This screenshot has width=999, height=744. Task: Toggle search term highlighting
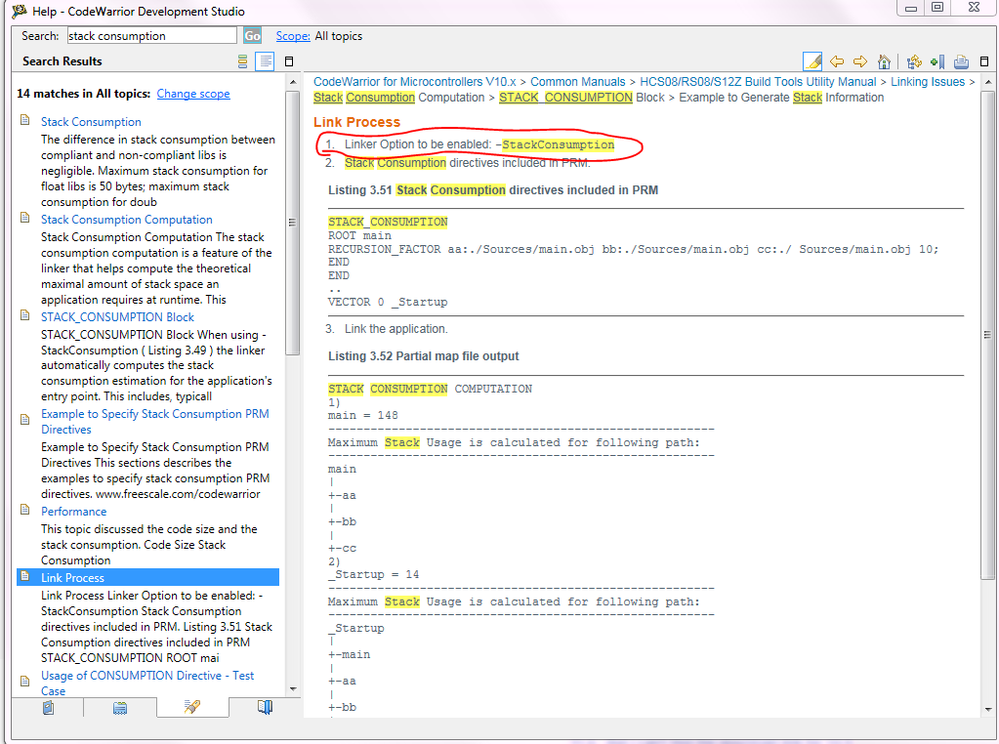813,61
